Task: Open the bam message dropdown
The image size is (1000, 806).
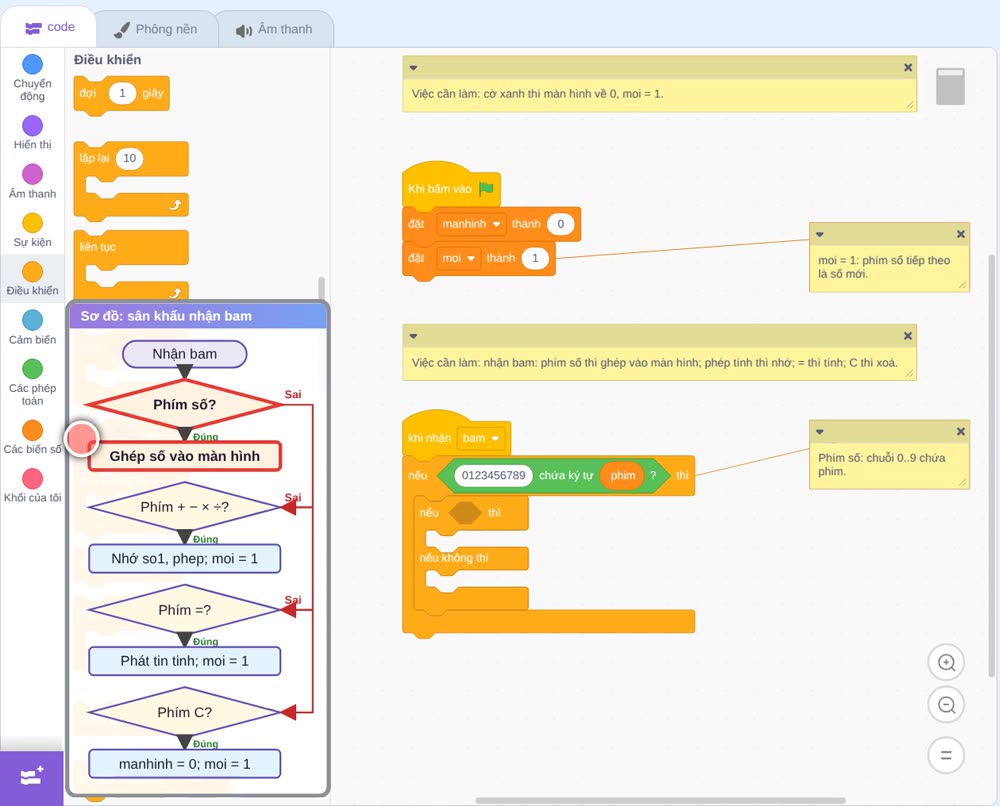Action: coord(481,438)
